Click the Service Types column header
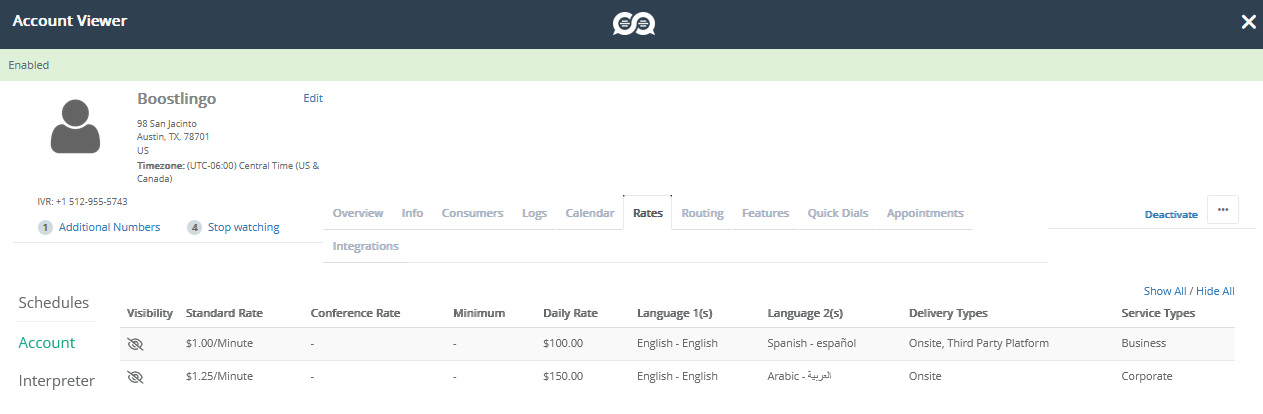 click(1158, 313)
